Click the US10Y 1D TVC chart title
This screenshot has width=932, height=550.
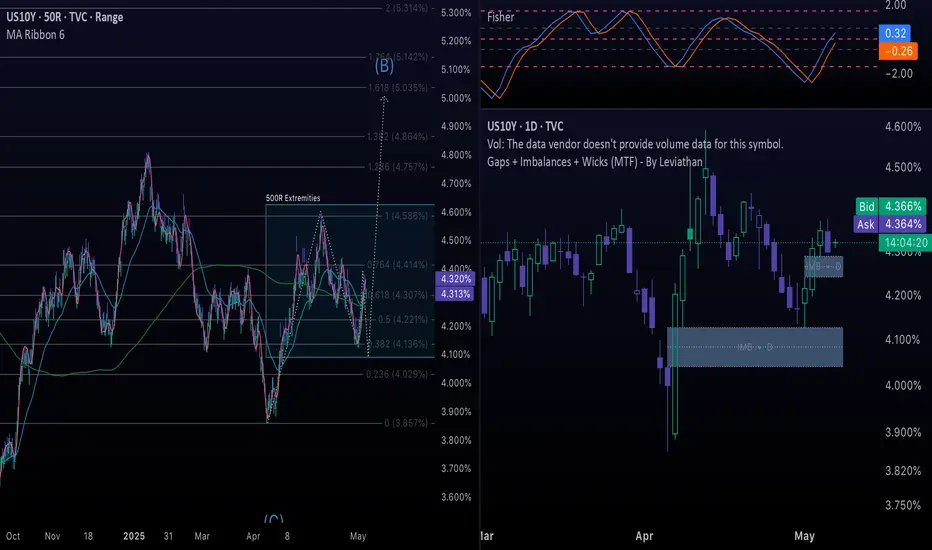525,126
